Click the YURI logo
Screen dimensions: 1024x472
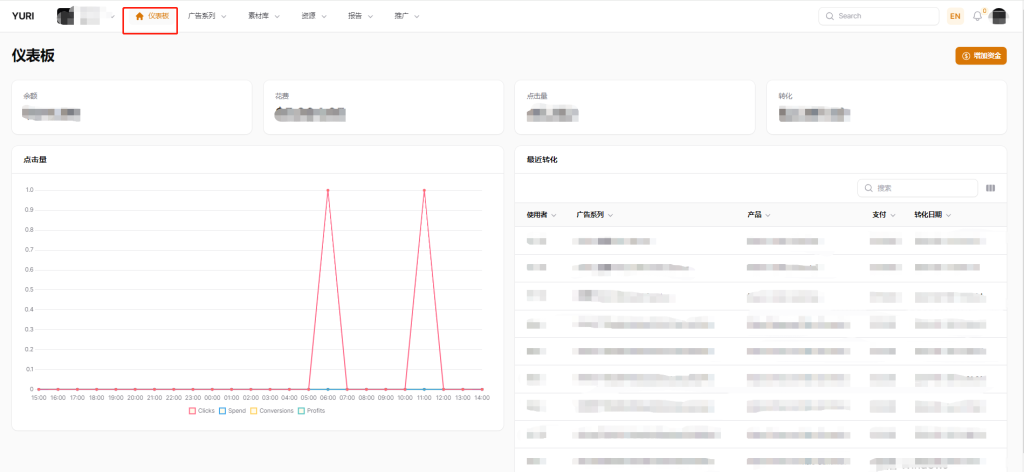click(x=23, y=16)
